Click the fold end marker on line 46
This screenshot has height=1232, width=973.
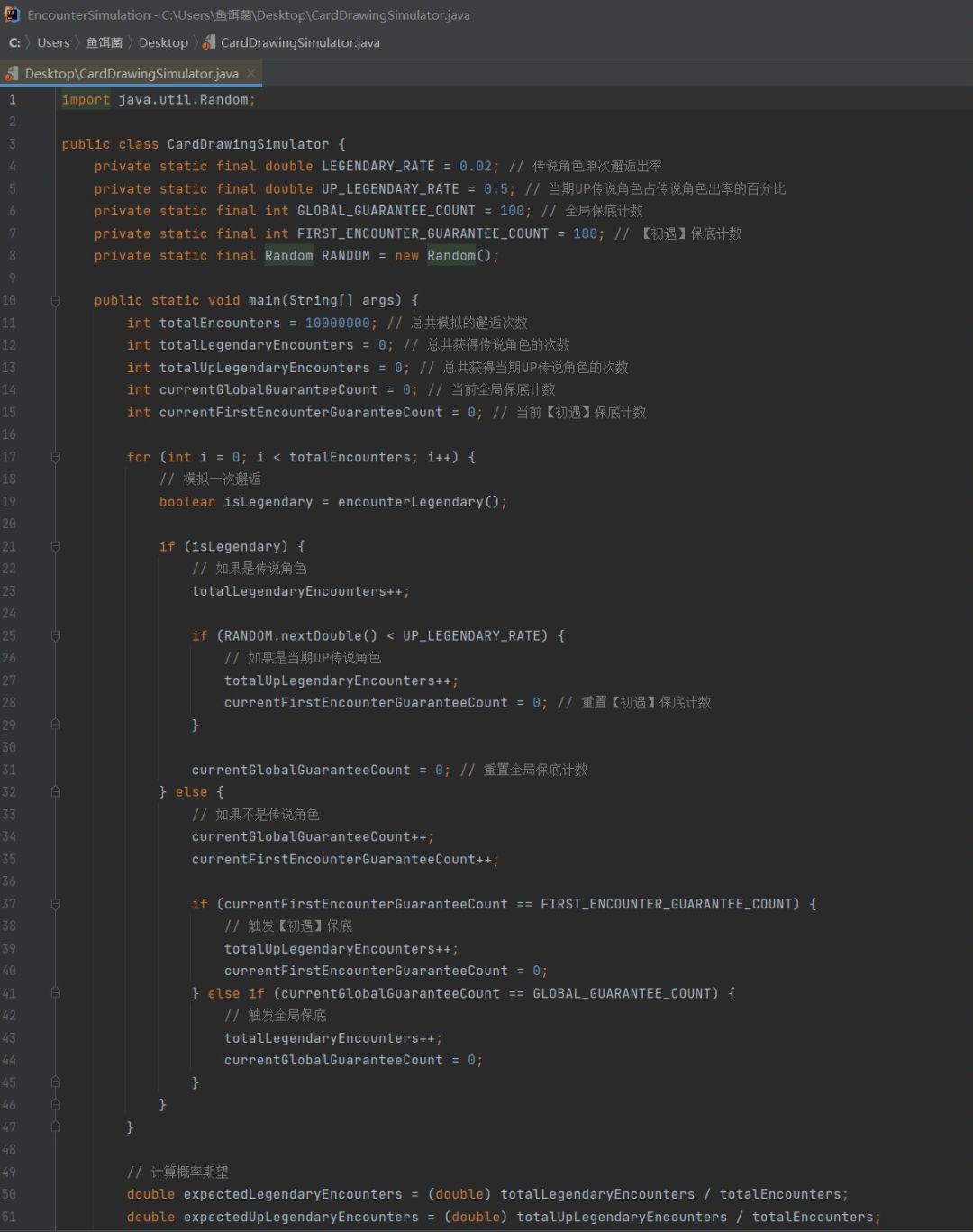[55, 1104]
